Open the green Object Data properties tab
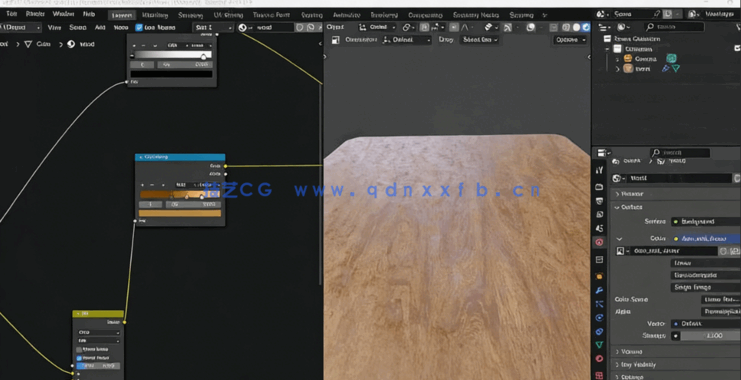Screen dimensions: 741x380 point(599,345)
